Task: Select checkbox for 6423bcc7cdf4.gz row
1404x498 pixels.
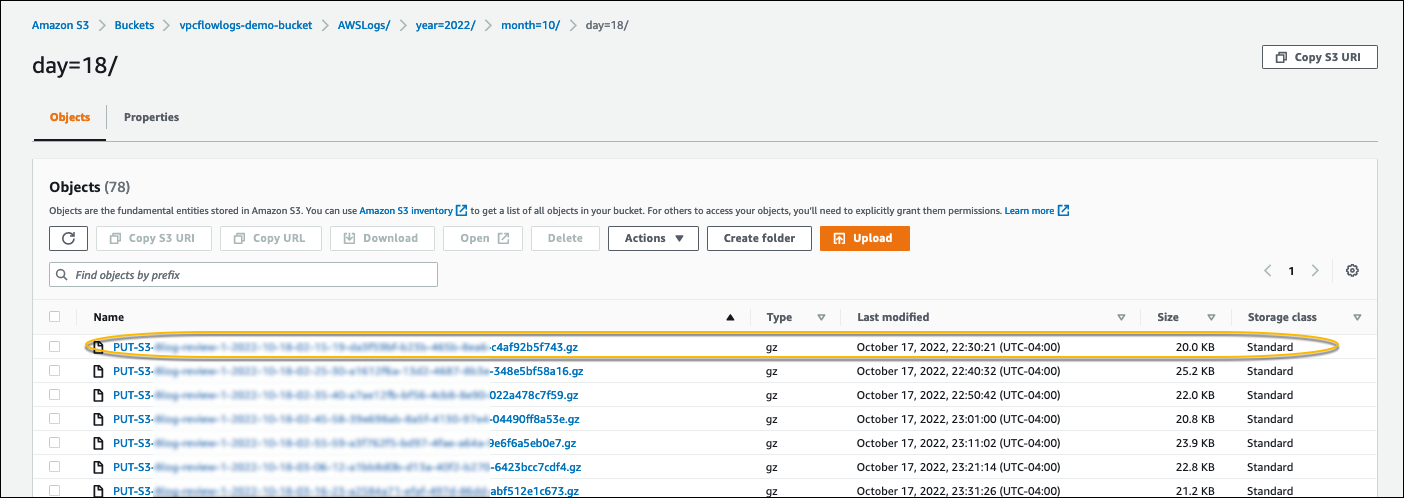Action: [x=55, y=467]
